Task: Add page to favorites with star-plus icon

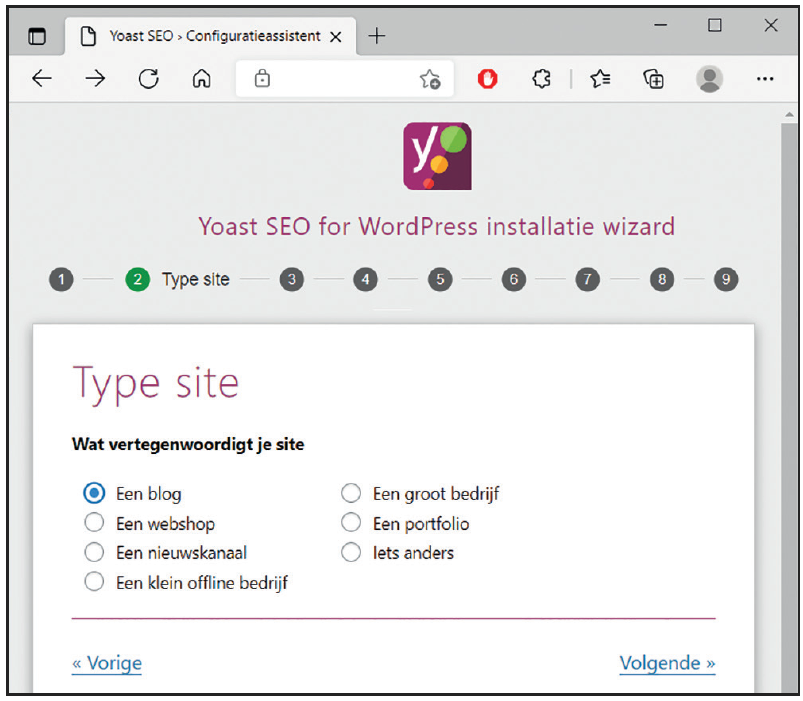Action: (x=430, y=79)
